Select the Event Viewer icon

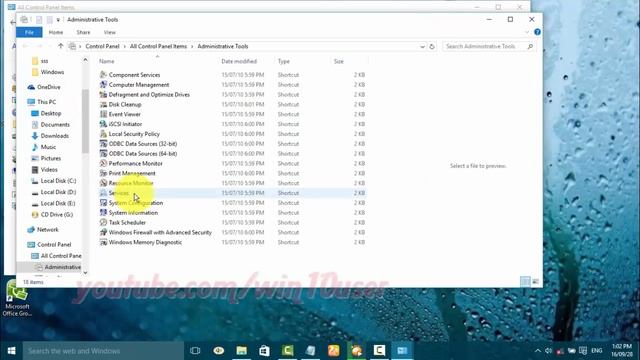pyautogui.click(x=103, y=114)
